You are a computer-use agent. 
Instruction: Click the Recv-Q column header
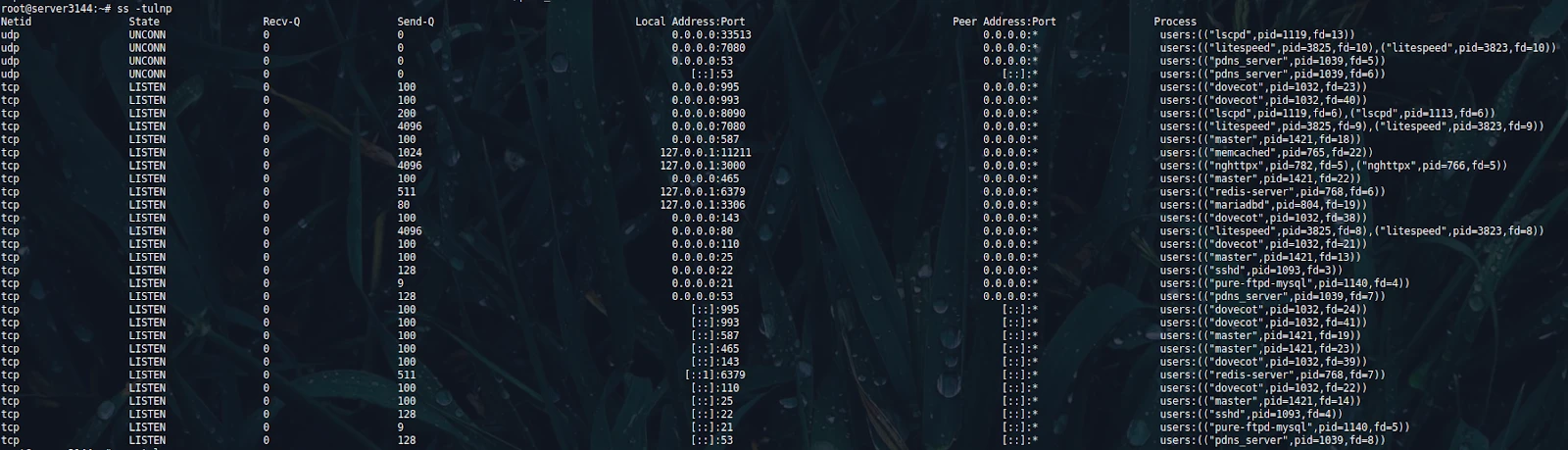click(281, 22)
